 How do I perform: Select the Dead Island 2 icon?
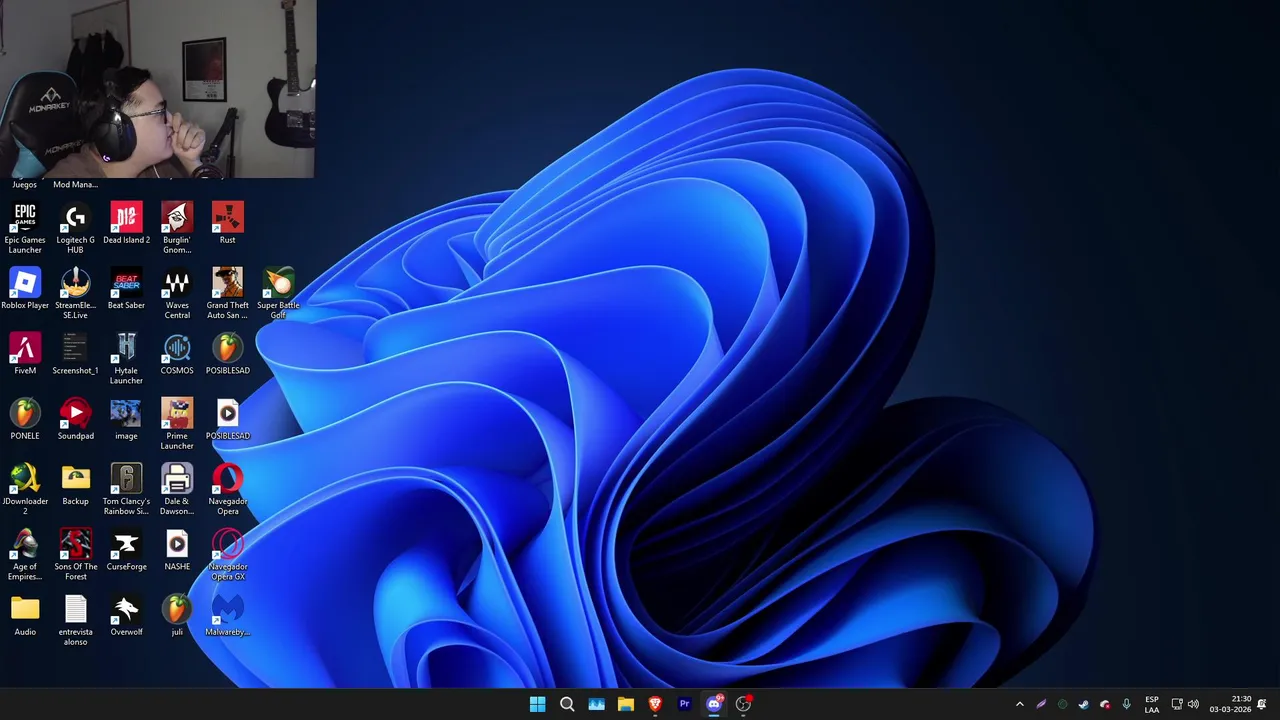tap(126, 224)
